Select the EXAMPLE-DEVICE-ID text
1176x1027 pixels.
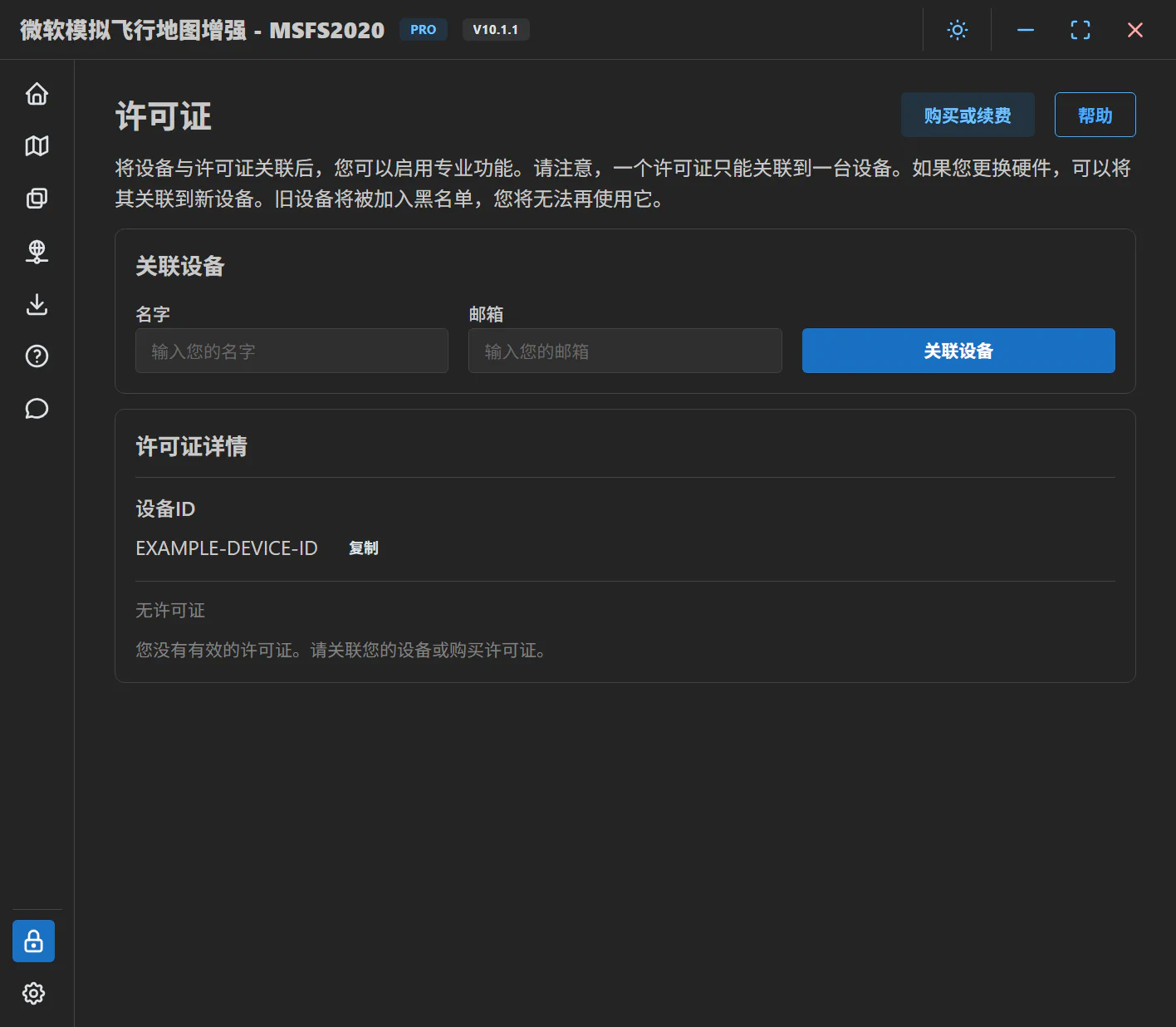[x=227, y=548]
